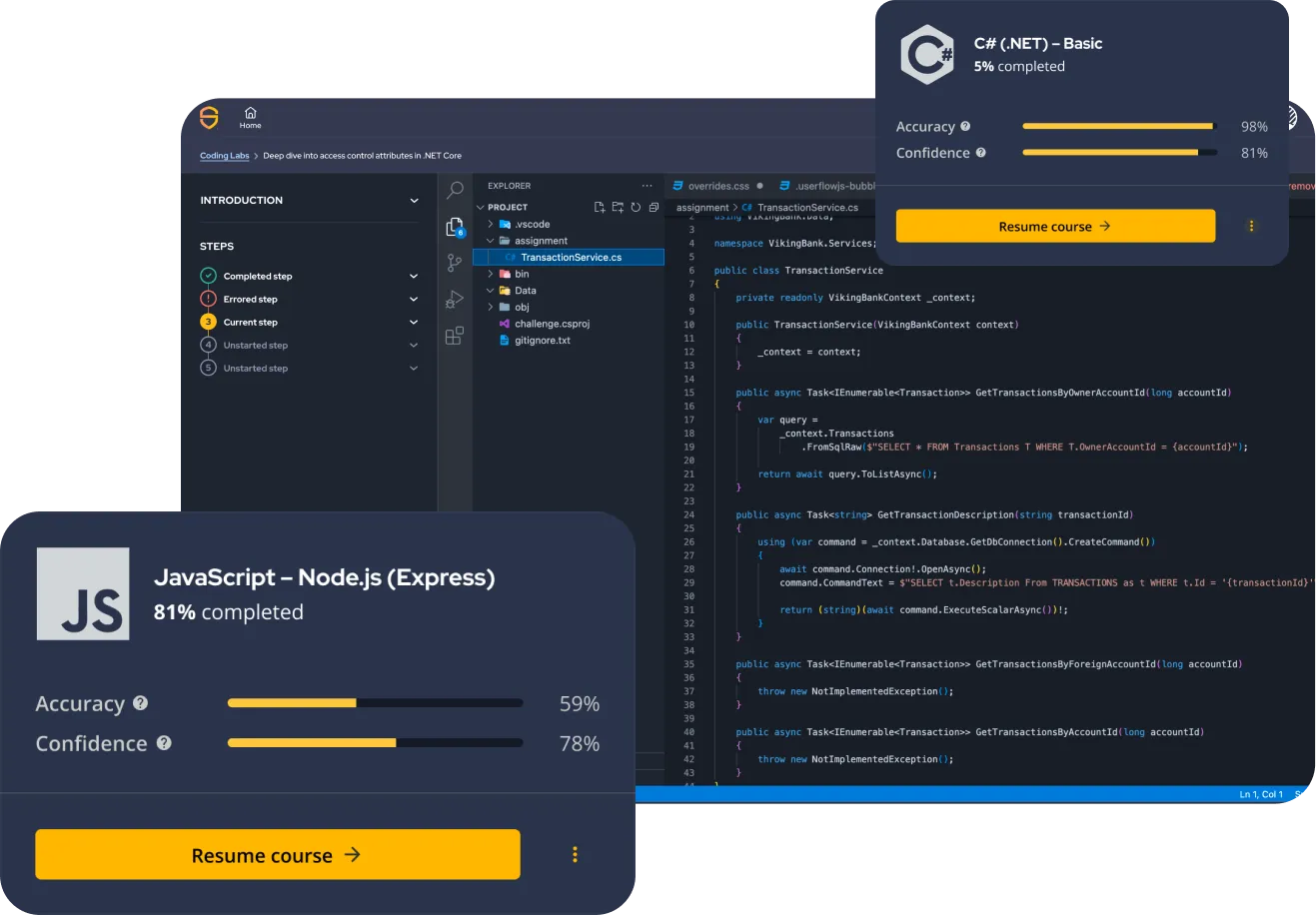1316x915 pixels.
Task: Select the Explorer icon showing 6 open files
Action: (455, 226)
